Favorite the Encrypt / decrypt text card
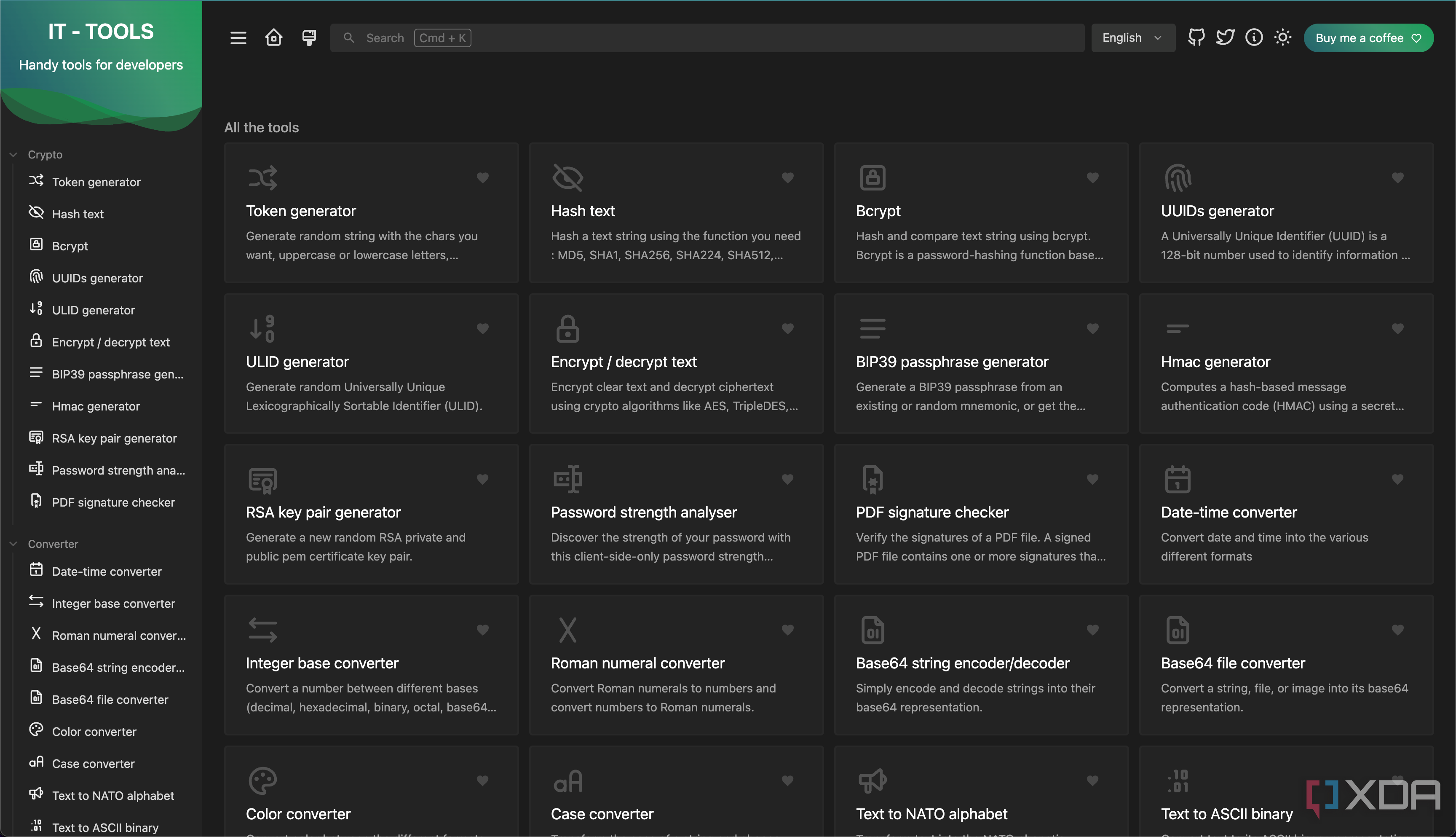Viewport: 1456px width, 837px height. point(788,328)
